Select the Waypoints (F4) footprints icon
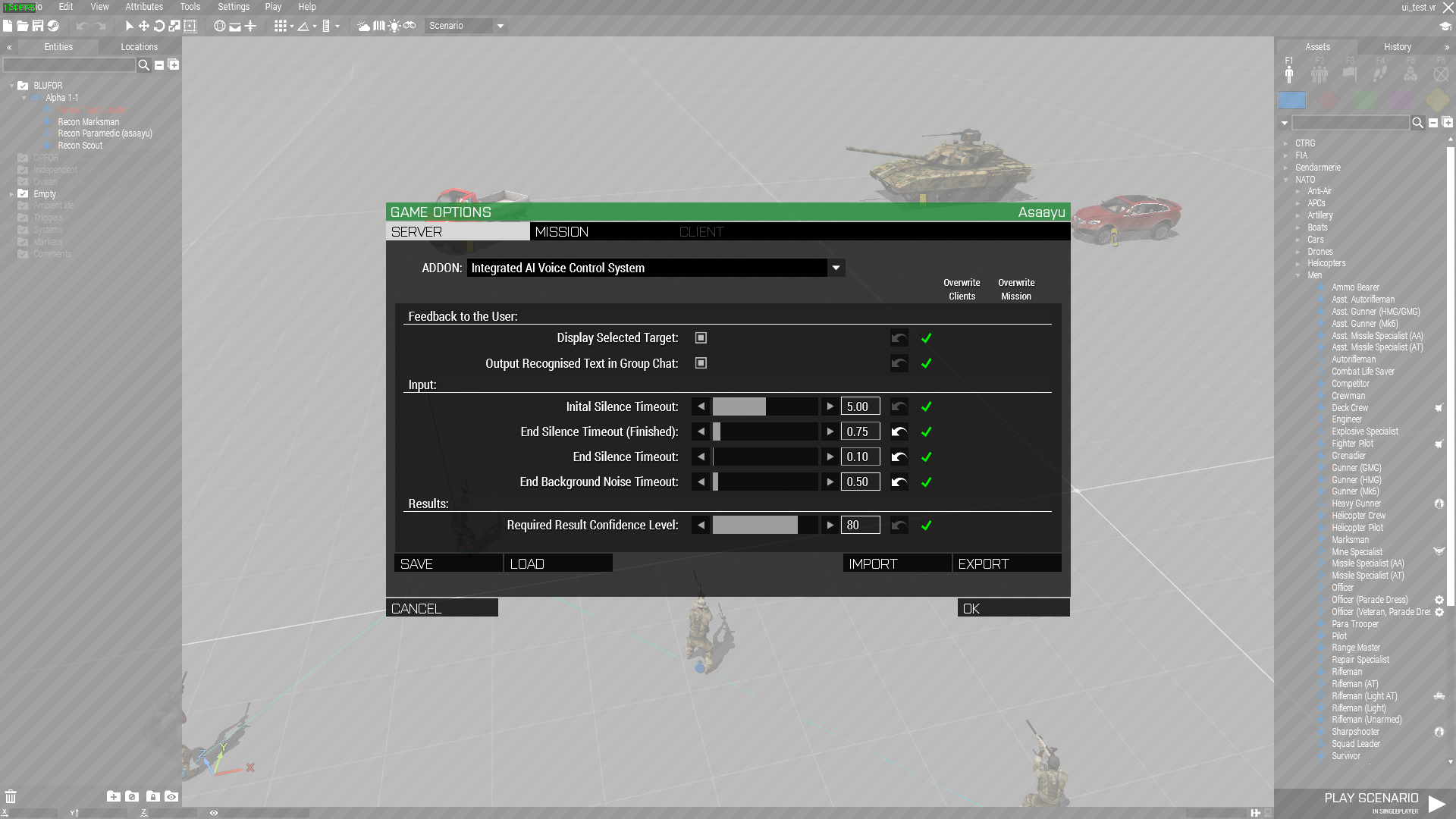The height and width of the screenshot is (819, 1456). point(1380,74)
